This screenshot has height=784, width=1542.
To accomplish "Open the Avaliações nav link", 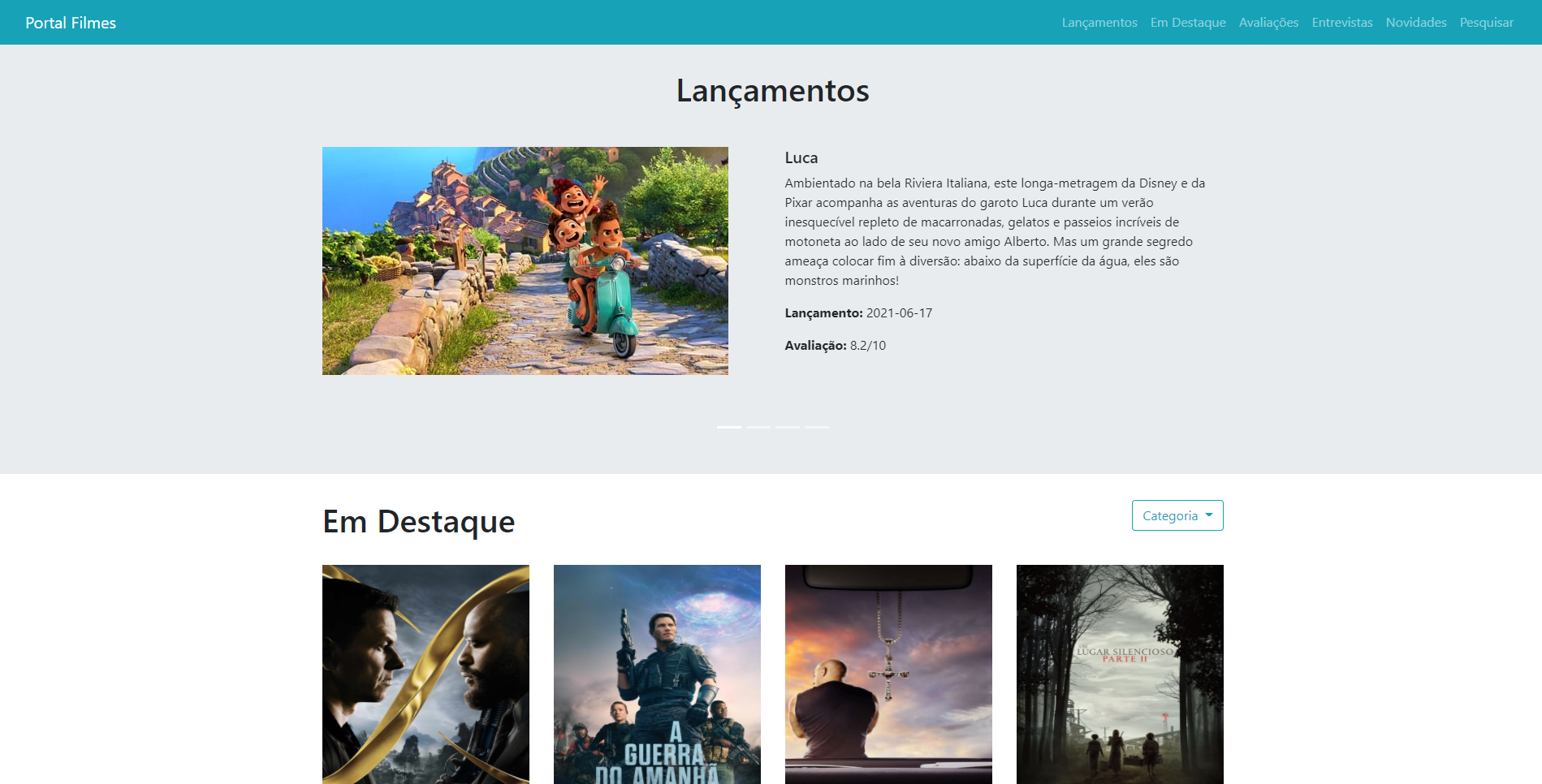I will (1268, 23).
